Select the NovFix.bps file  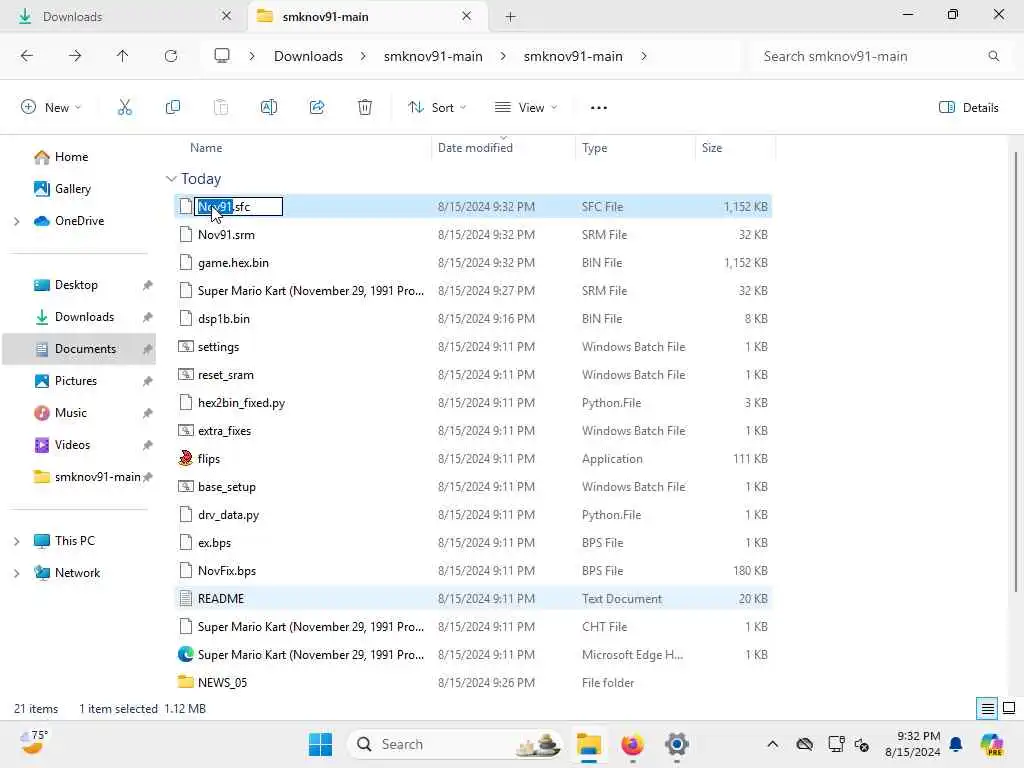click(474, 571)
